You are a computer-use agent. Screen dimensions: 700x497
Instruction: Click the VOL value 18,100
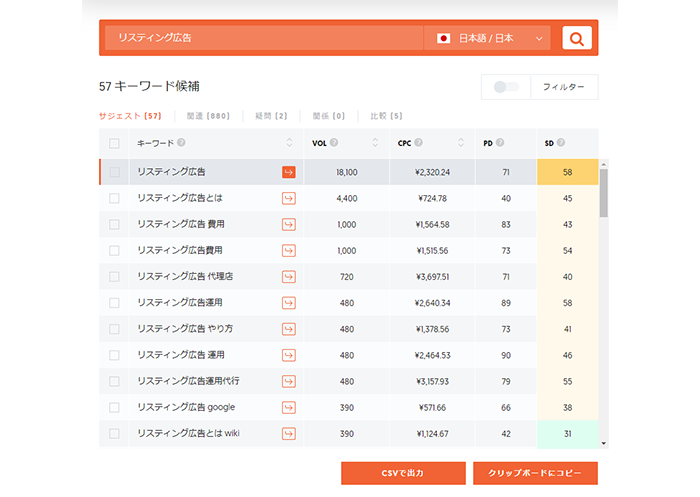tap(347, 172)
